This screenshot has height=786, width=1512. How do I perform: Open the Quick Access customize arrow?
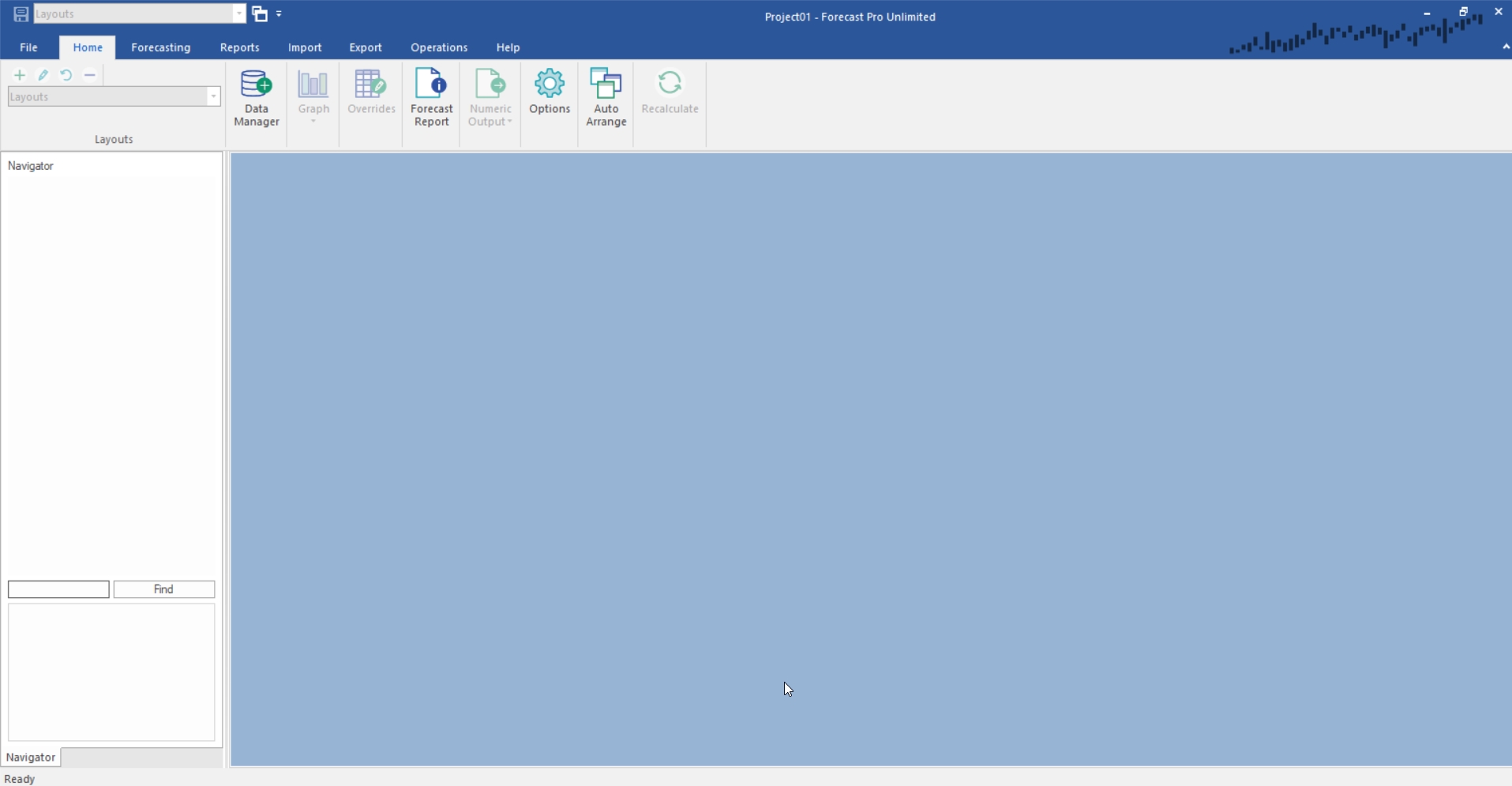click(280, 14)
